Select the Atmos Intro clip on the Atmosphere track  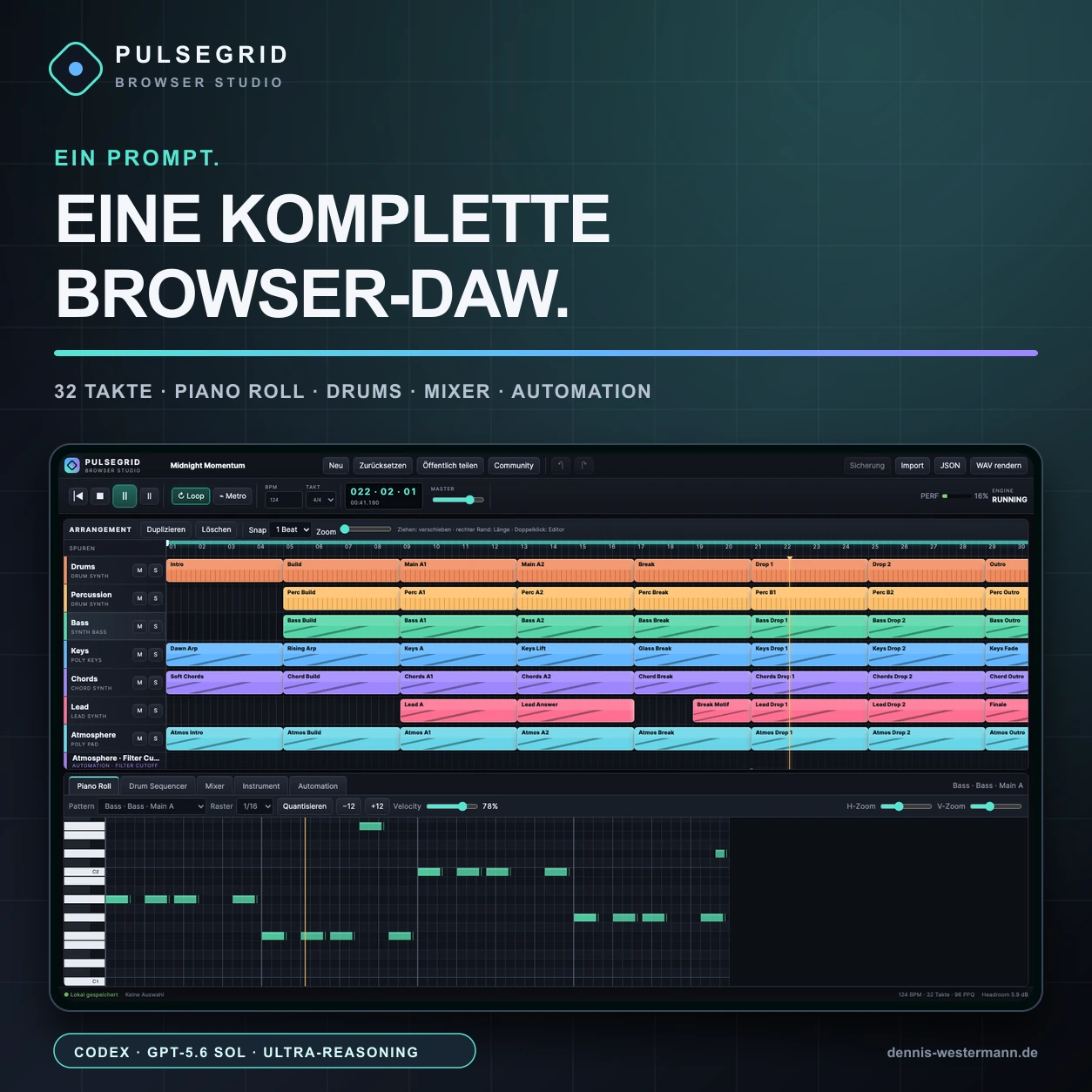pos(225,738)
